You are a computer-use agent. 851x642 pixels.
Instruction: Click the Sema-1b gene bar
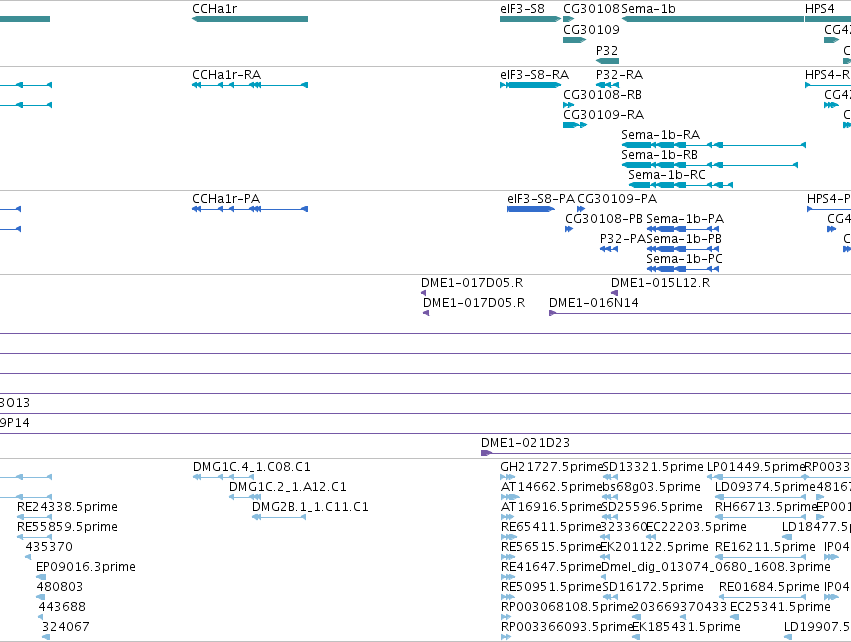point(713,19)
